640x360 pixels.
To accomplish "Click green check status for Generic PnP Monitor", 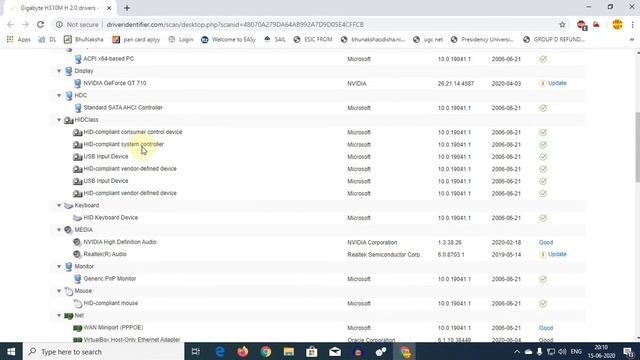I will 543,279.
